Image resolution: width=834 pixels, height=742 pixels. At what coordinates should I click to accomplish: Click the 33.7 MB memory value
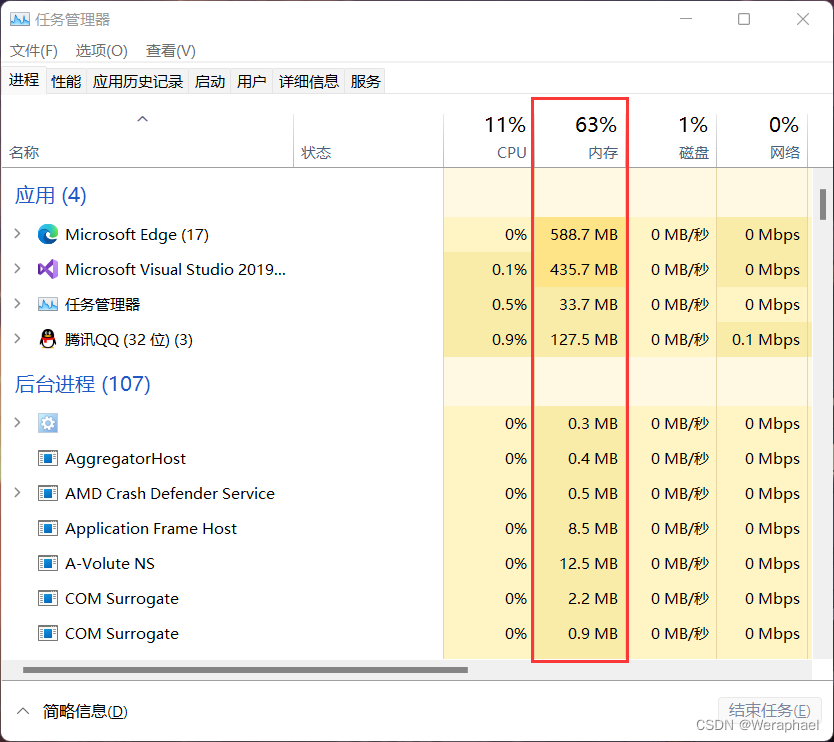[588, 305]
